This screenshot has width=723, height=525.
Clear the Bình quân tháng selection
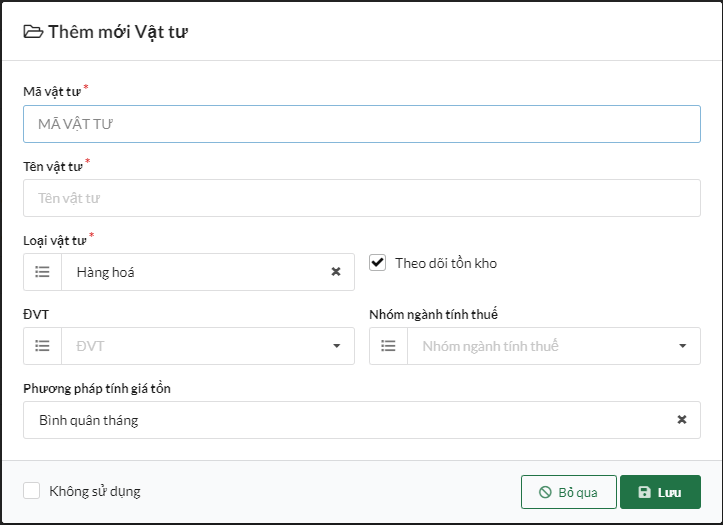682,420
